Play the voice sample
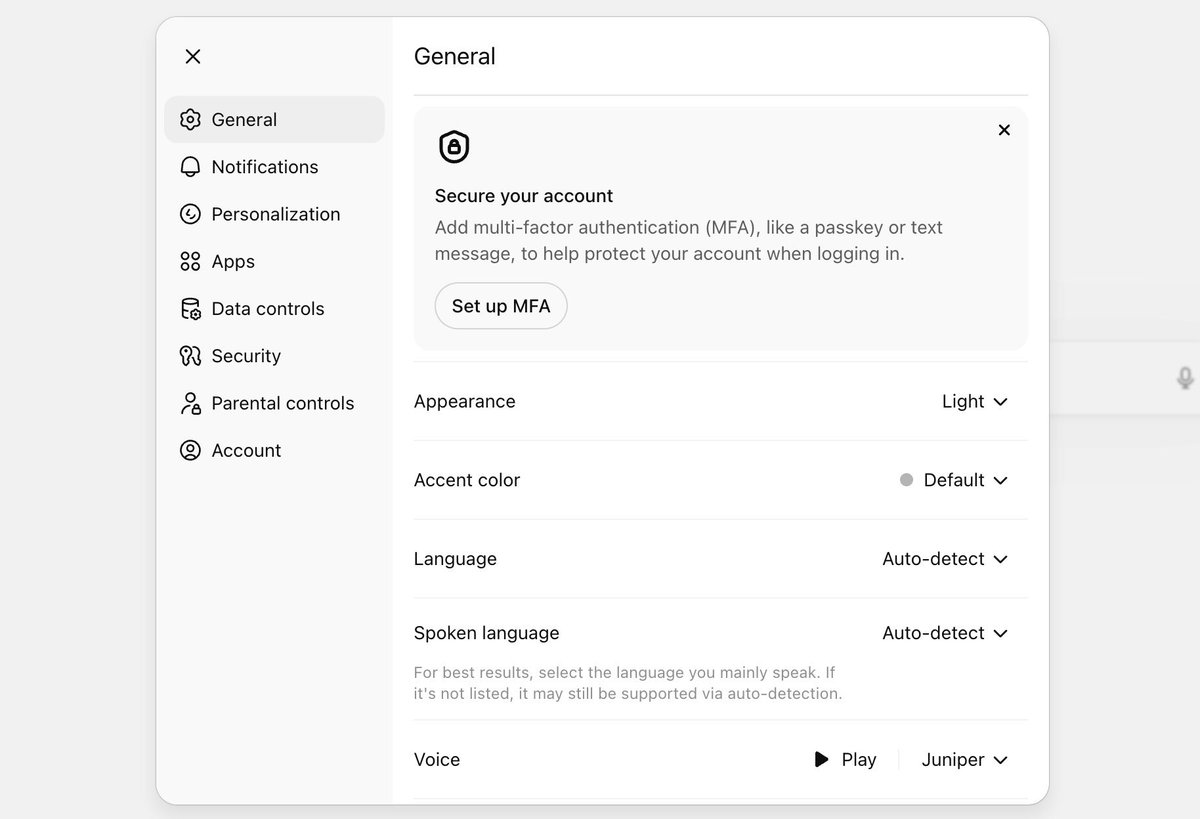 click(x=845, y=760)
